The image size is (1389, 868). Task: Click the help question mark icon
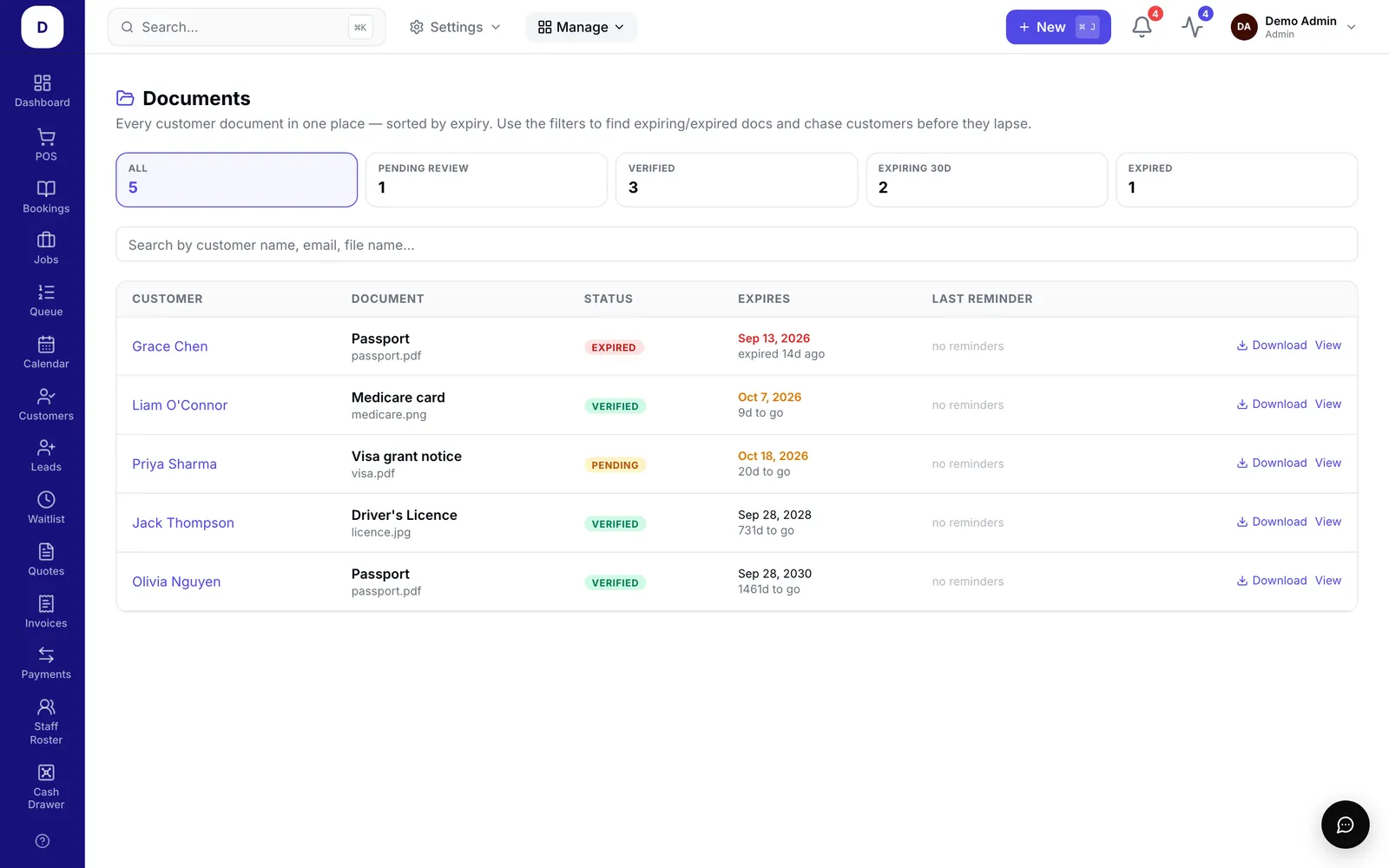(x=43, y=841)
